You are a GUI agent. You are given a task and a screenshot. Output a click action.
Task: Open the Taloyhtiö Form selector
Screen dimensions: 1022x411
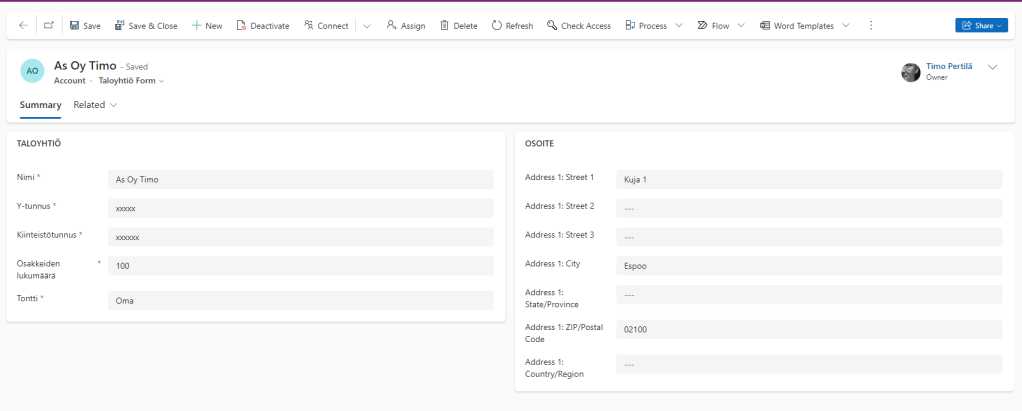(x=131, y=80)
